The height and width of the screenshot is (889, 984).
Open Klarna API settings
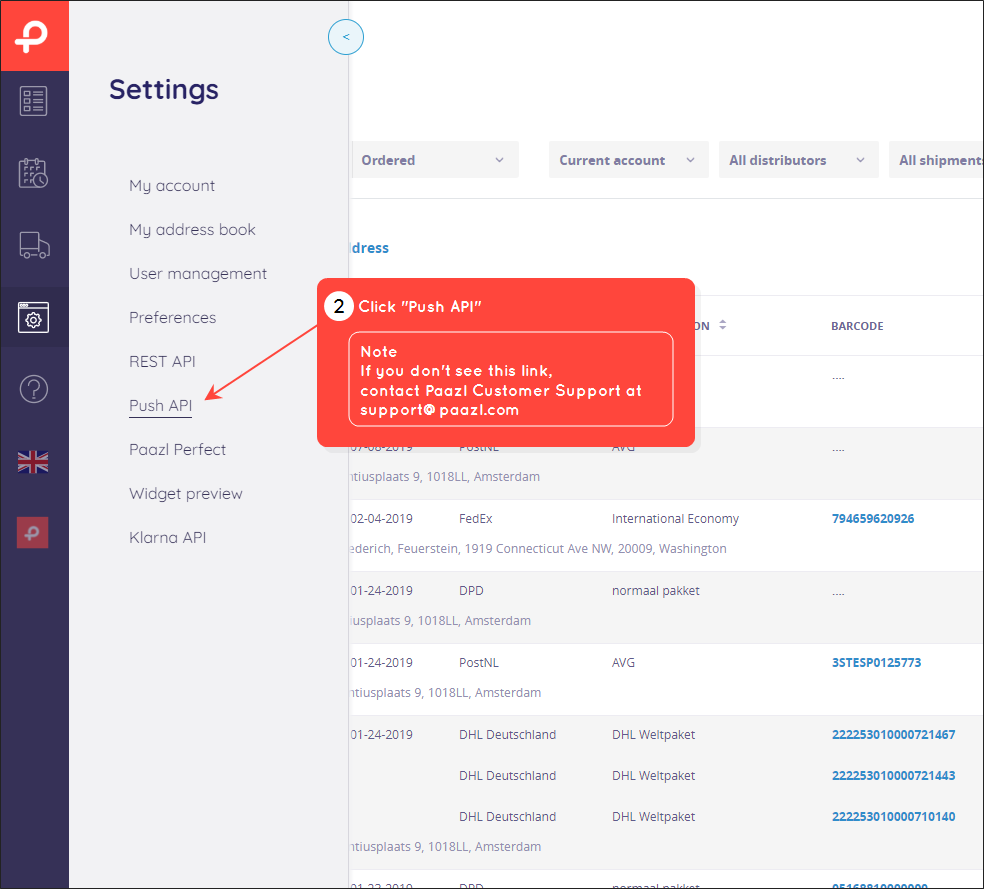pyautogui.click(x=168, y=538)
